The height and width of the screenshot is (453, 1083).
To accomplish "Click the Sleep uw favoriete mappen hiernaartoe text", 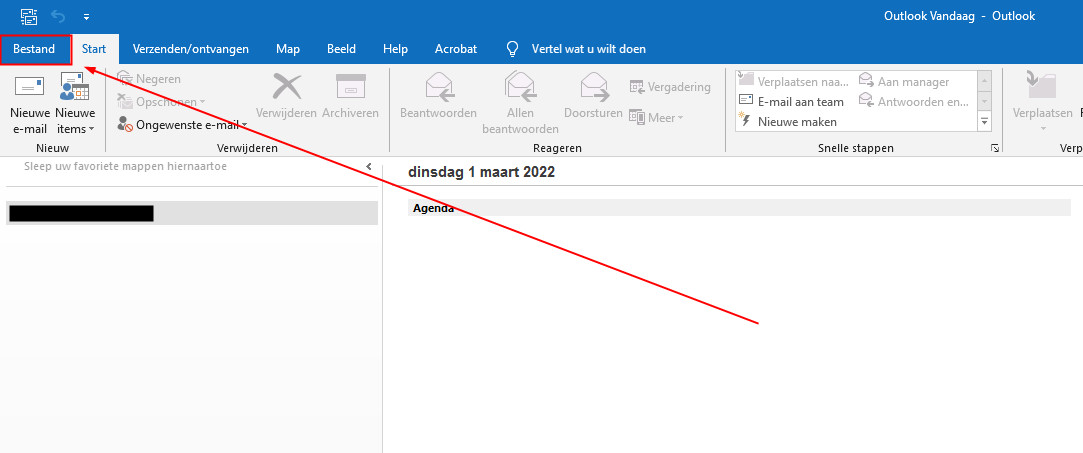I will (x=125, y=166).
